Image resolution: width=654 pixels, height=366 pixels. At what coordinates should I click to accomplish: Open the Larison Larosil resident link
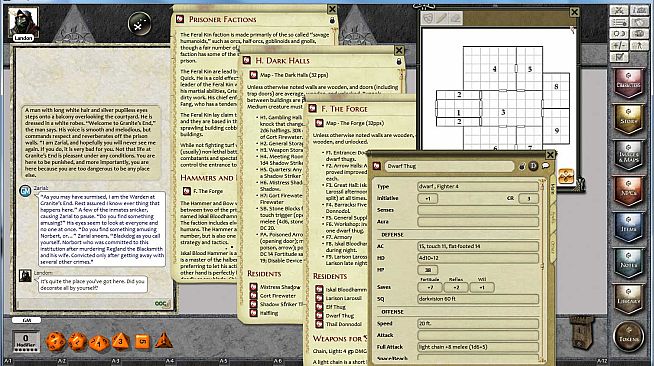344,298
